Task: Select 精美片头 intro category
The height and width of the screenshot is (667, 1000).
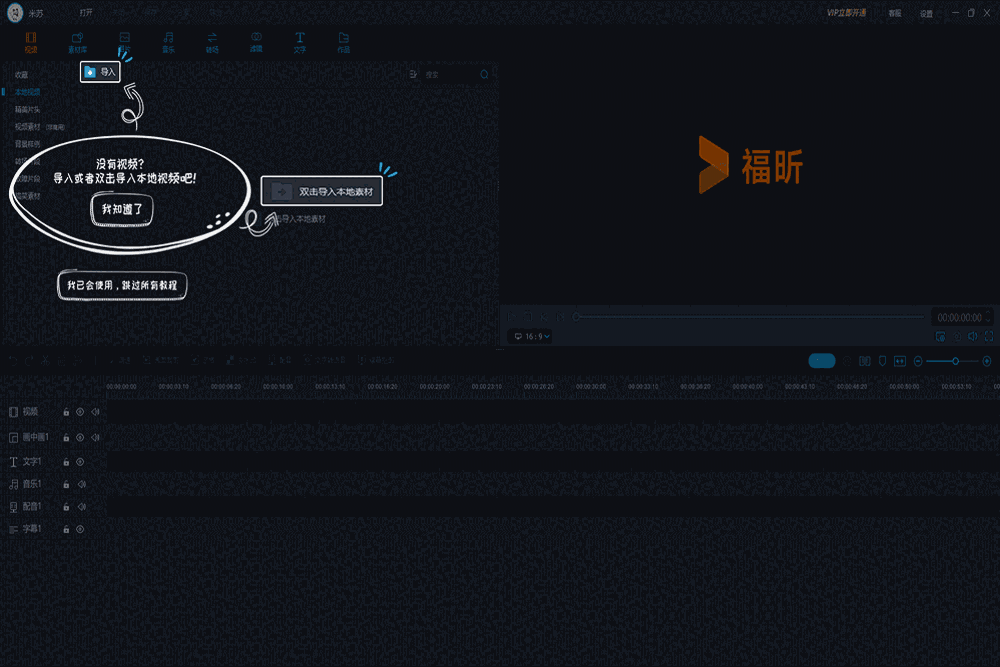Action: [27, 109]
